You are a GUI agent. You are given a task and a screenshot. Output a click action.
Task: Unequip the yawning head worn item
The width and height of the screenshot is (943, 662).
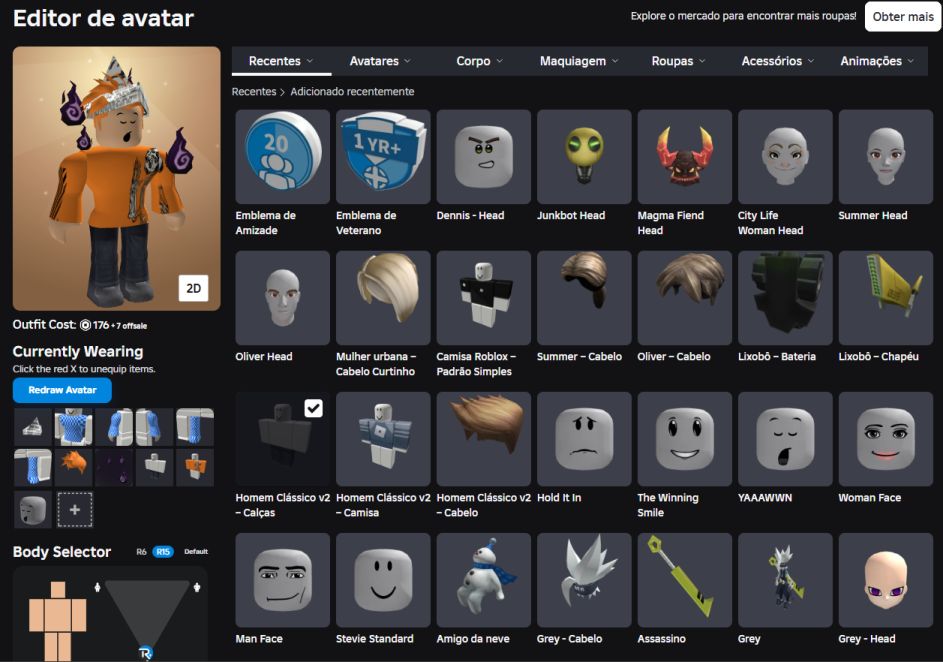pyautogui.click(x=32, y=509)
